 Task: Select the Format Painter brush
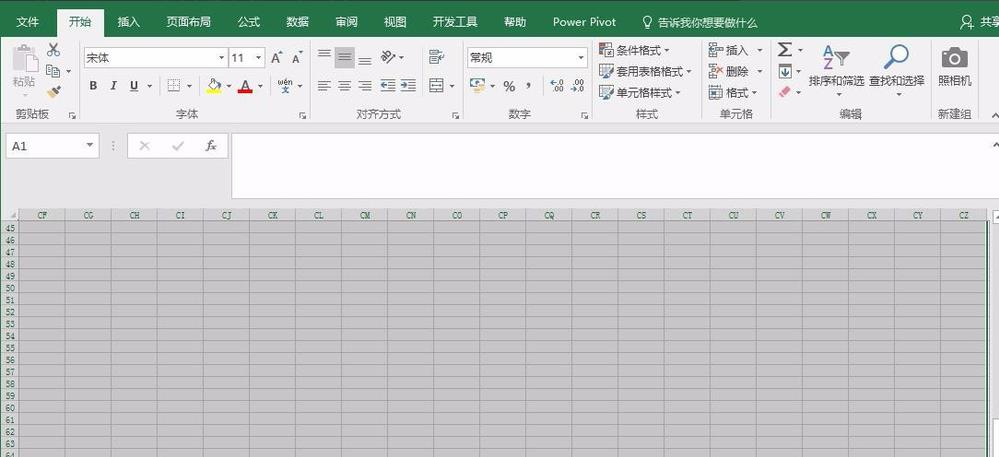53,92
